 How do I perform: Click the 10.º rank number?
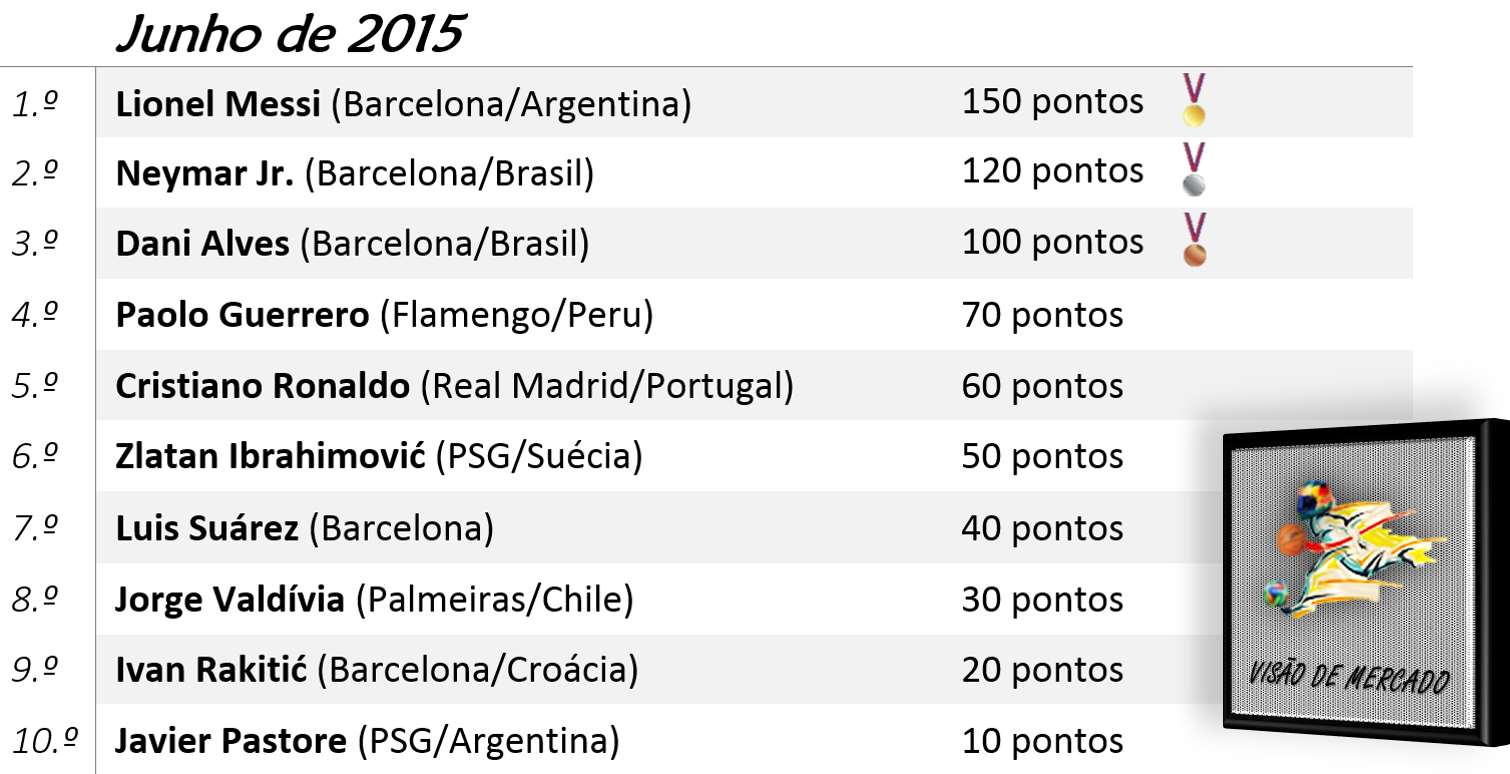(45, 741)
